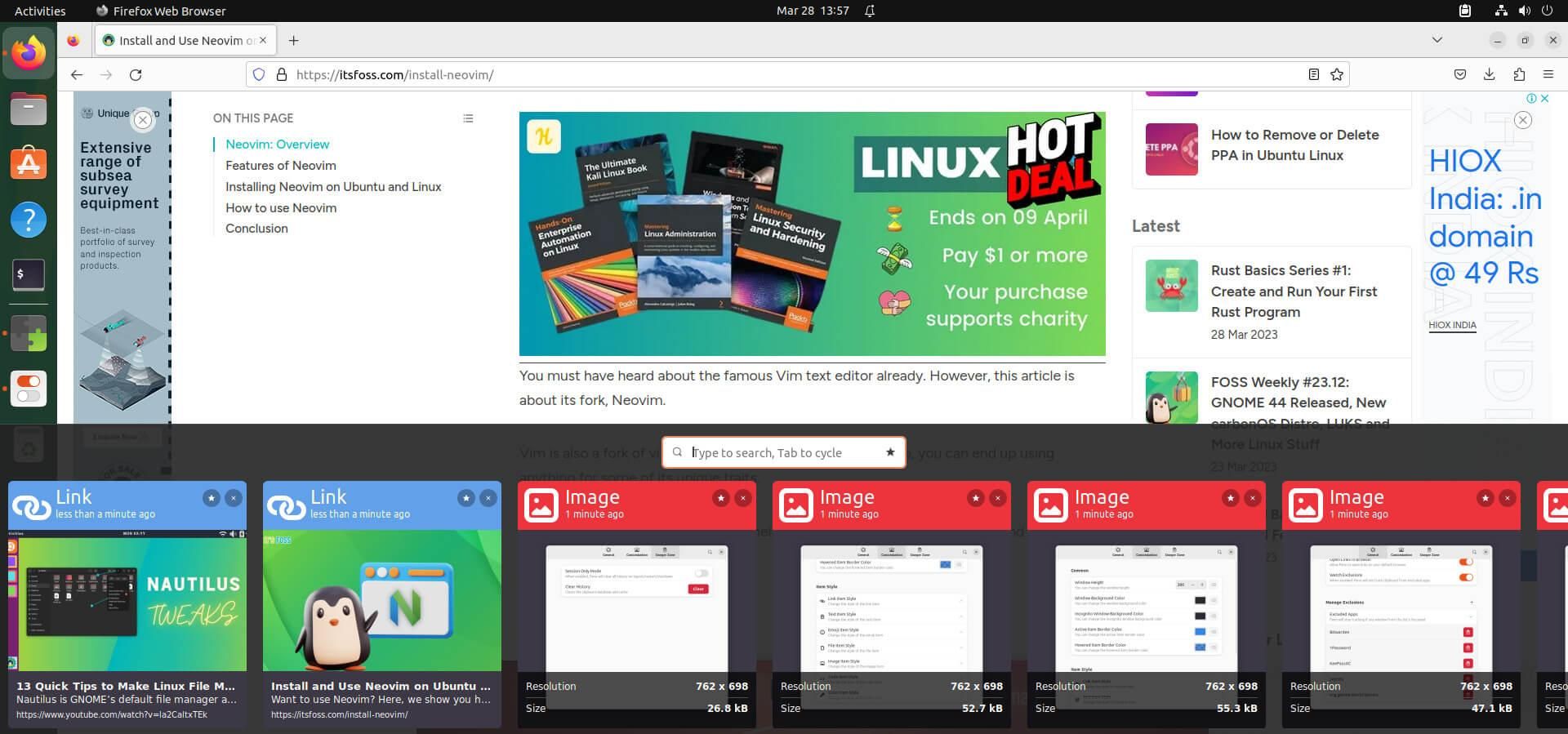This screenshot has height=734, width=1568.
Task: Toggle favorite star on Nautilus Tweaks link card
Action: [212, 498]
